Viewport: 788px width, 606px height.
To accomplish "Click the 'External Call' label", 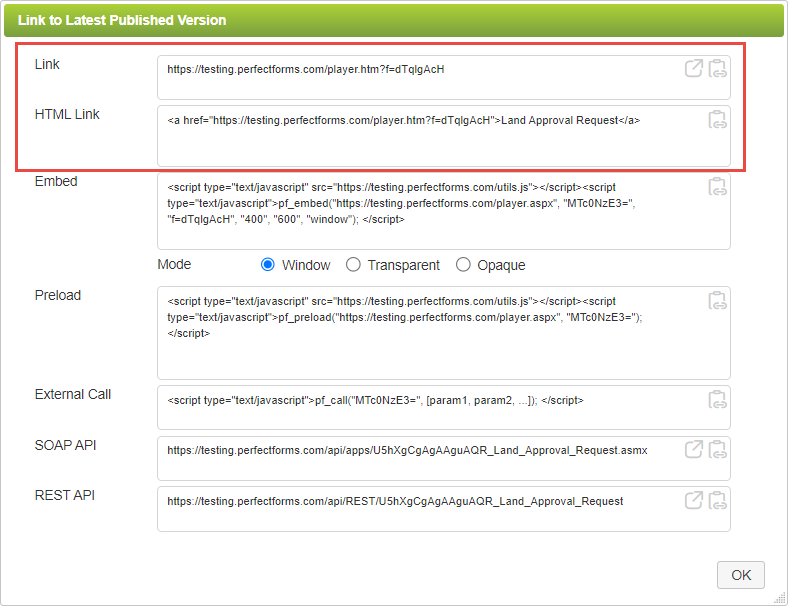I will pos(72,394).
